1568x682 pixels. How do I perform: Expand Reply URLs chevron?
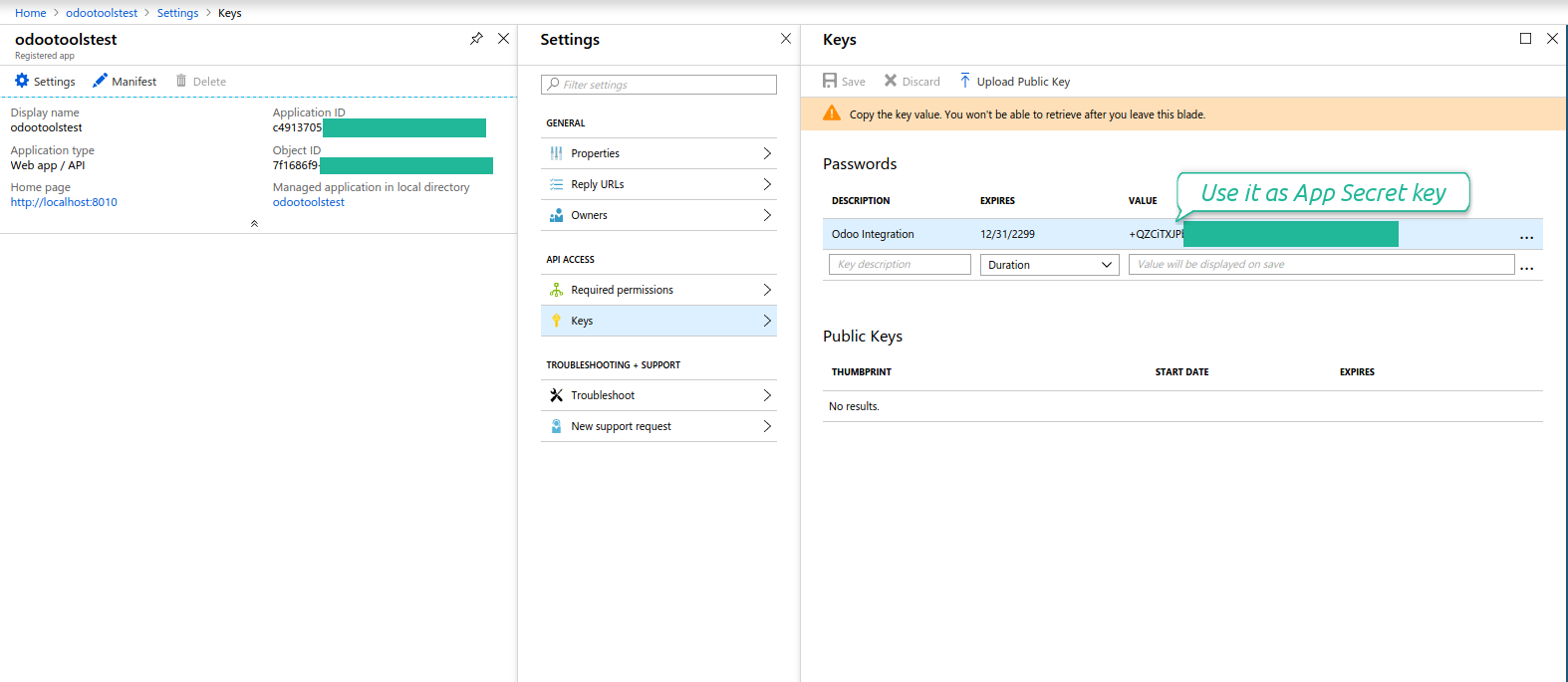point(767,184)
